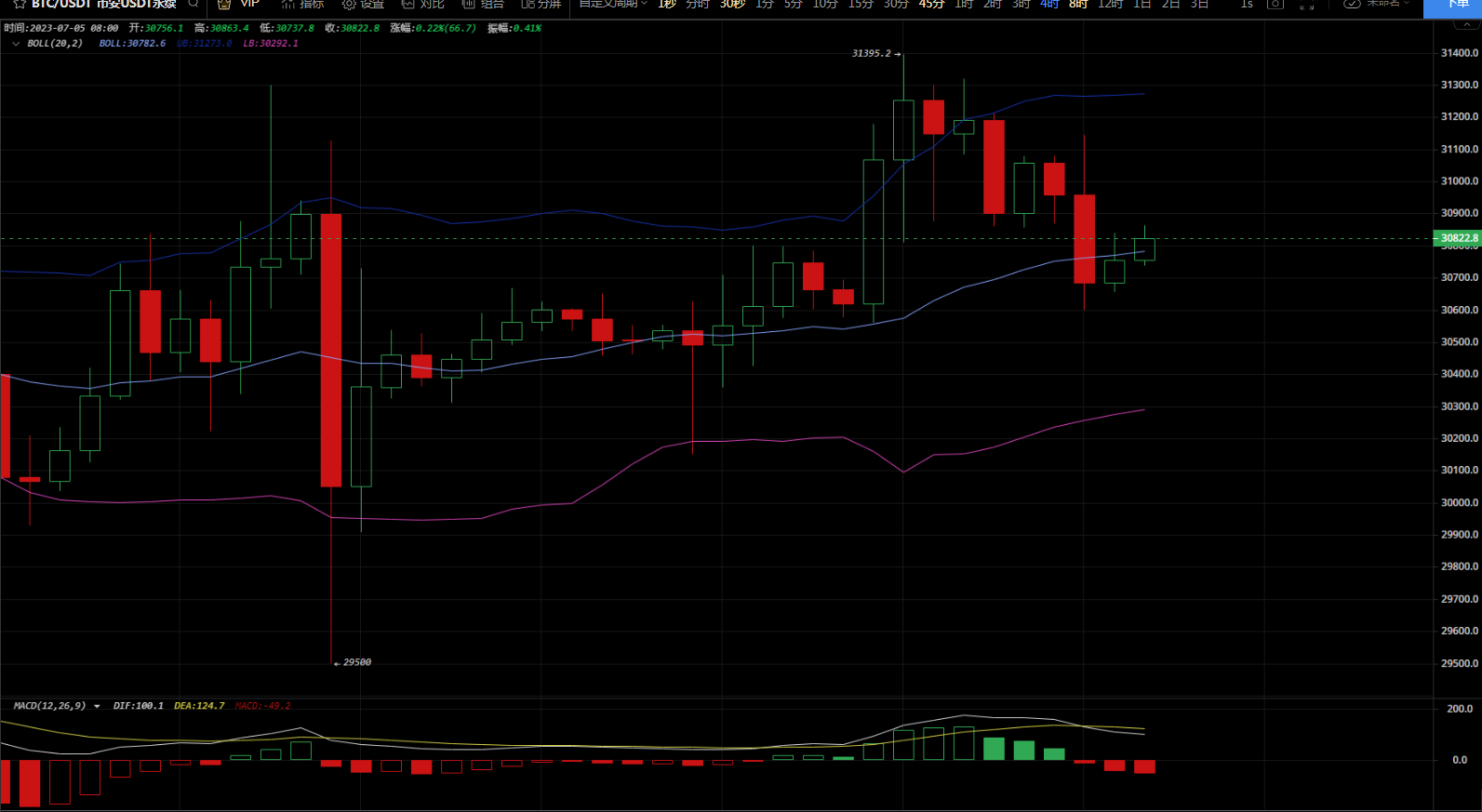Viewport: 1482px width, 812px height.
Task: Choose the 30分 timeframe
Action: click(896, 4)
